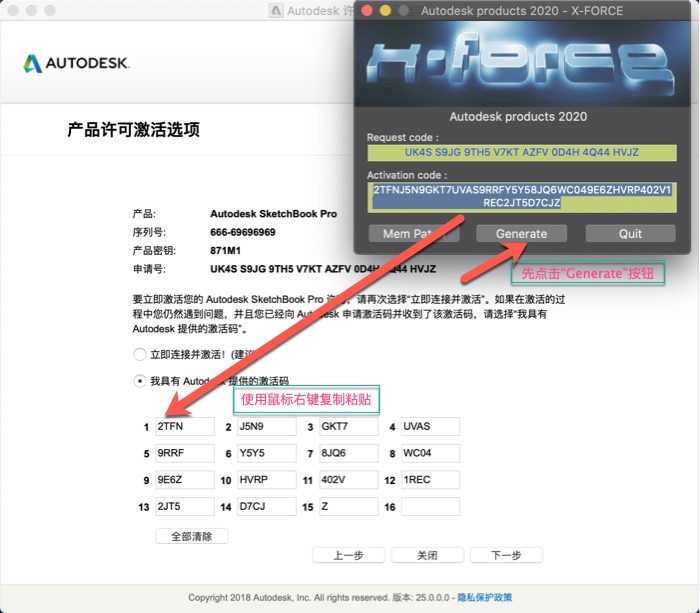Click the 上一步 button
The height and width of the screenshot is (613, 700).
coord(348,555)
